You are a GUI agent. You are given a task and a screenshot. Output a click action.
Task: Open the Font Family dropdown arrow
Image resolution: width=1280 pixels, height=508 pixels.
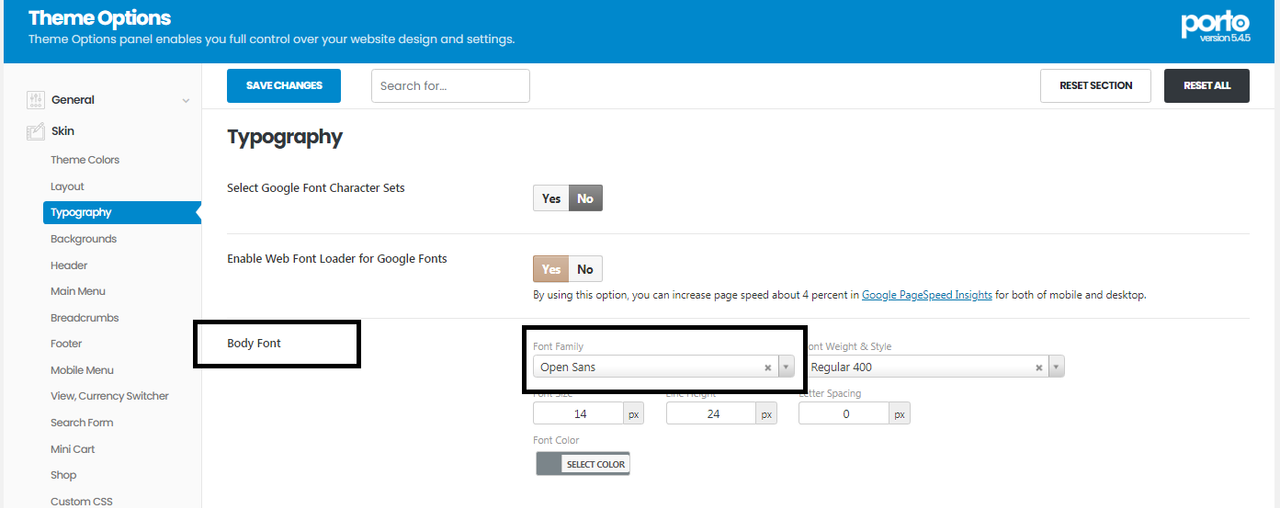786,368
